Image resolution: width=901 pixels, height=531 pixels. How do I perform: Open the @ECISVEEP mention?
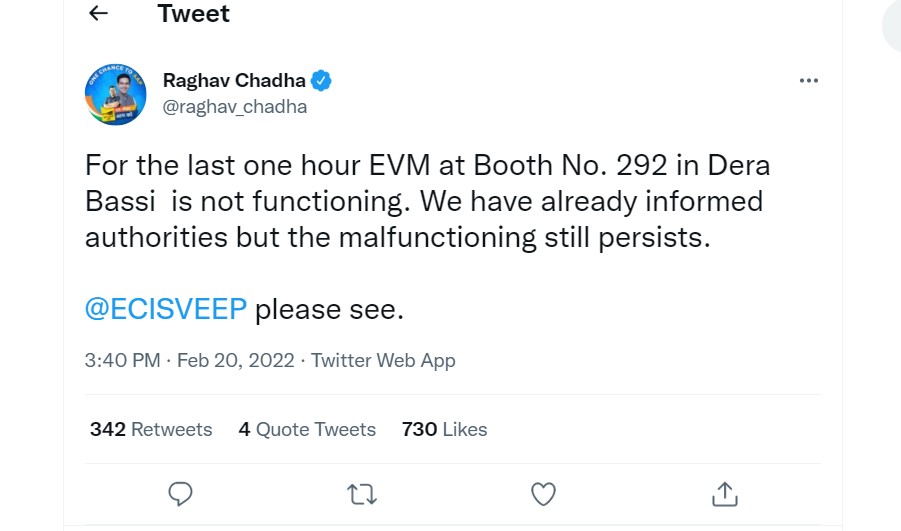165,309
